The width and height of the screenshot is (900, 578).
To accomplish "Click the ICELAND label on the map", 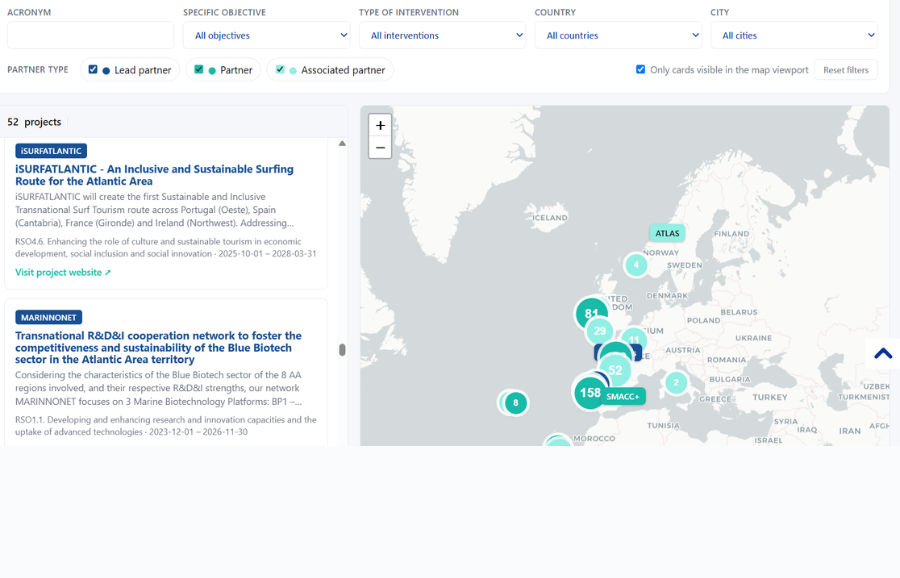I will [550, 218].
